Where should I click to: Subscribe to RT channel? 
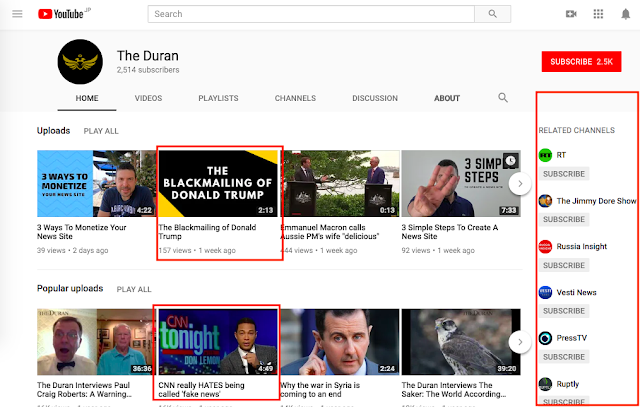click(x=564, y=174)
